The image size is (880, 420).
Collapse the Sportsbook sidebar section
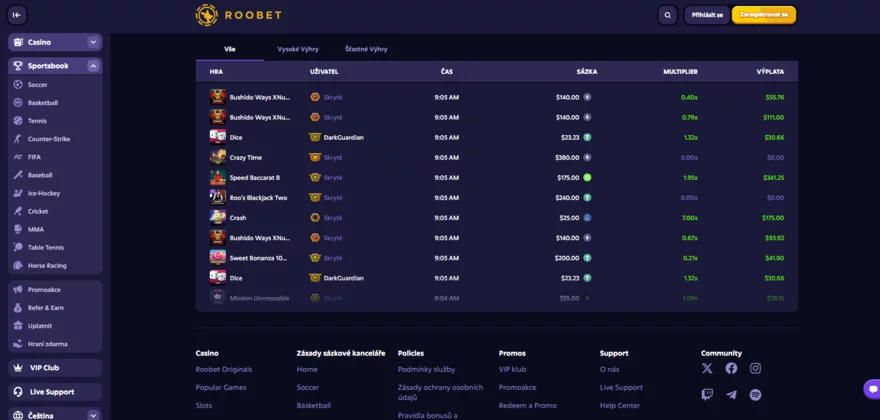93,66
